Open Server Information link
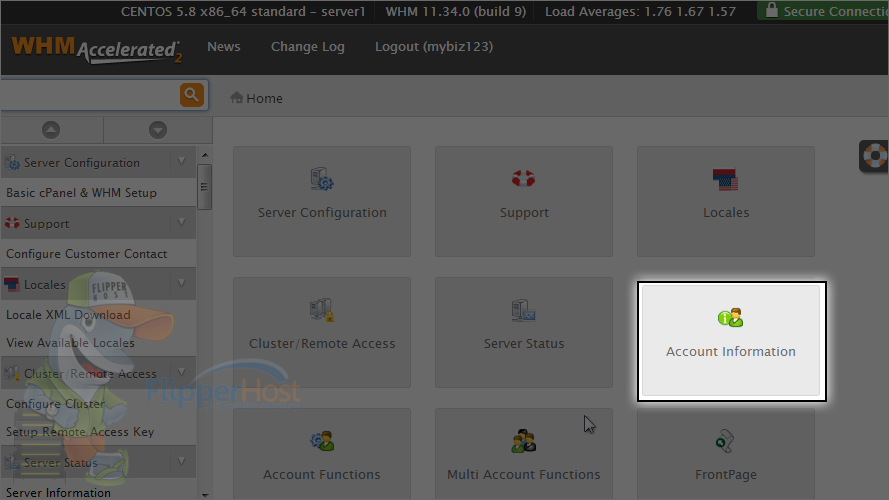The width and height of the screenshot is (889, 500). (58, 492)
